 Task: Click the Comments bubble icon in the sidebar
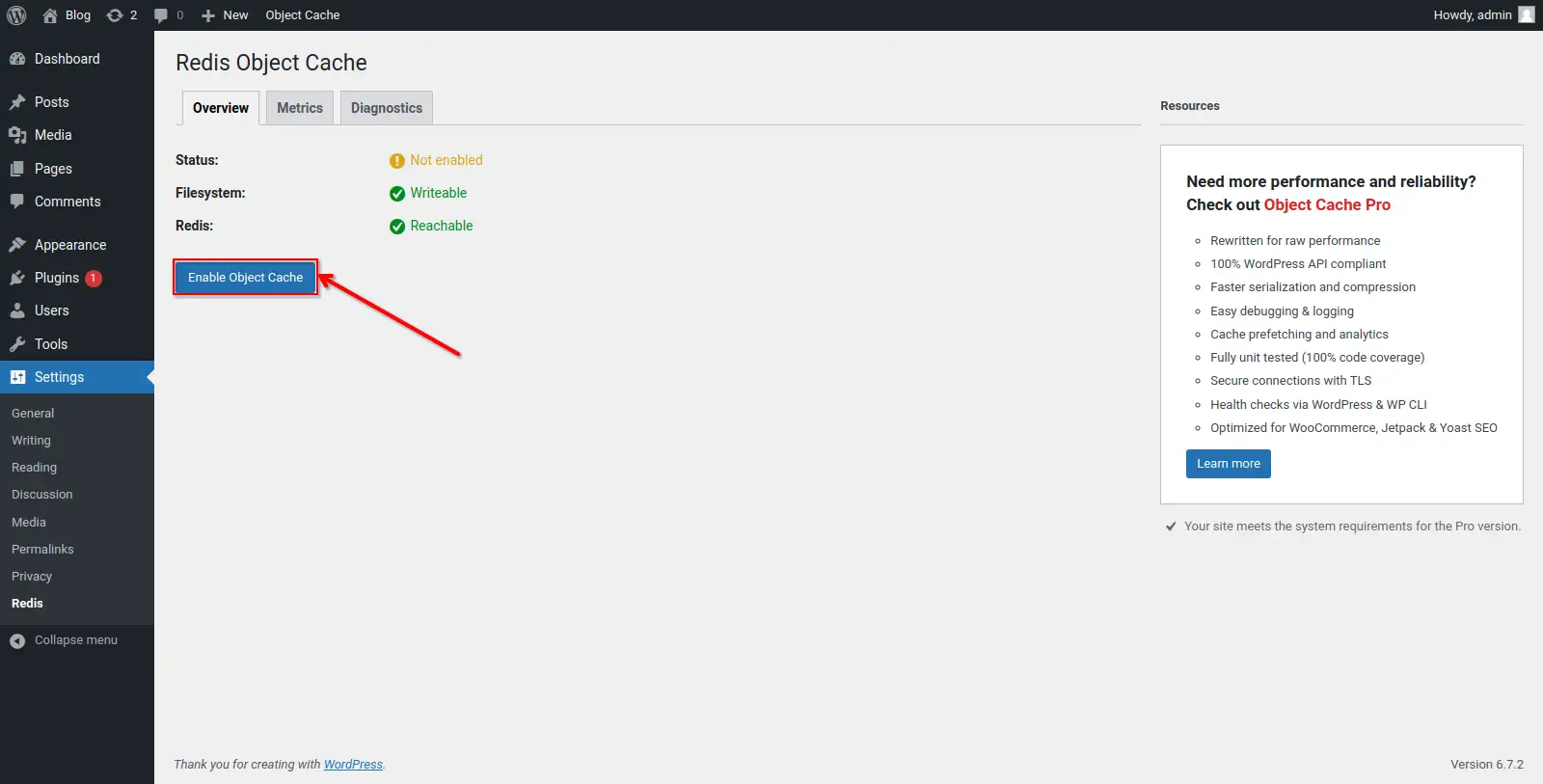tap(17, 202)
